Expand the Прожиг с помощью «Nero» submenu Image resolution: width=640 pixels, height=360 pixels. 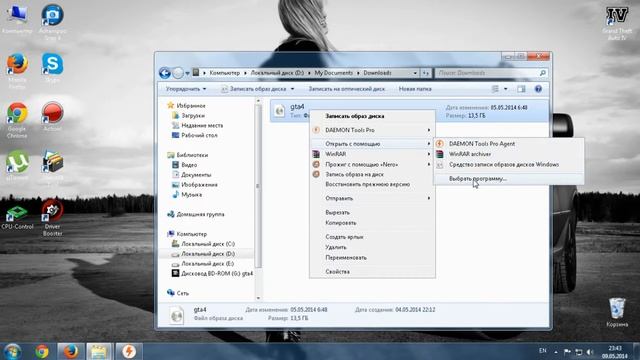click(372, 164)
